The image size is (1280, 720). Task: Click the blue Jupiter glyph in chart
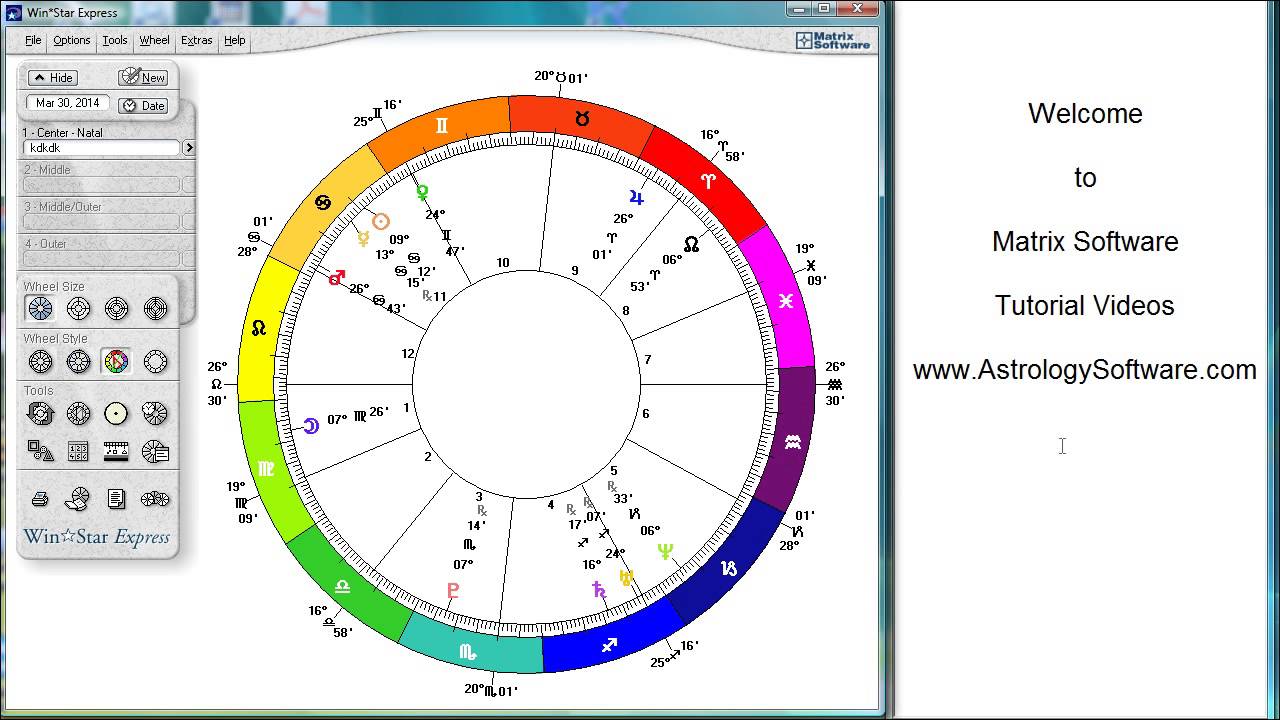click(x=636, y=197)
